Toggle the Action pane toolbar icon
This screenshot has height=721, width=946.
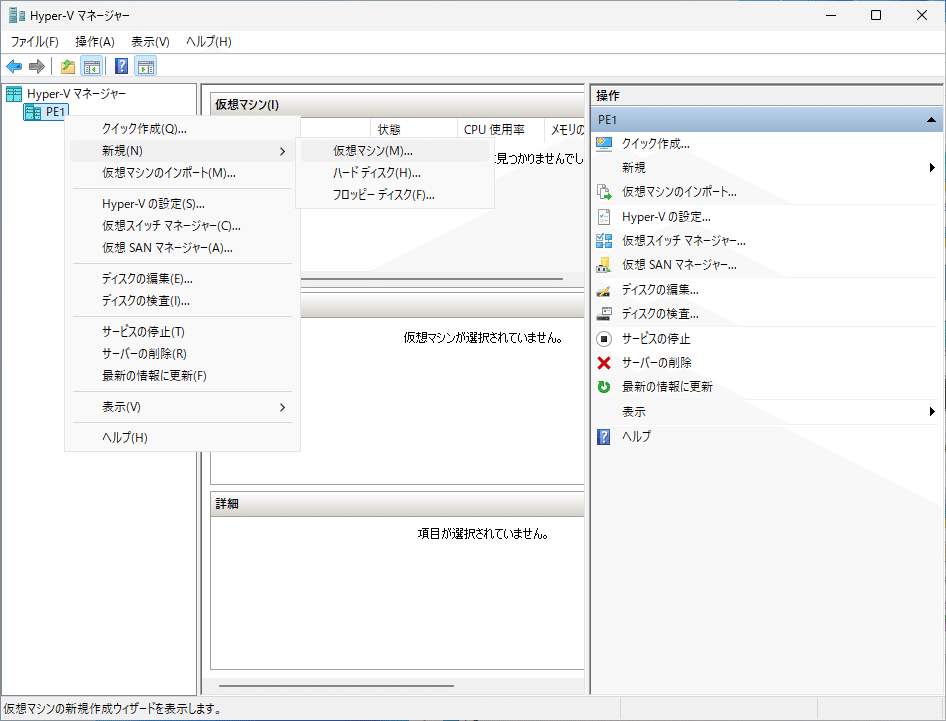145,66
